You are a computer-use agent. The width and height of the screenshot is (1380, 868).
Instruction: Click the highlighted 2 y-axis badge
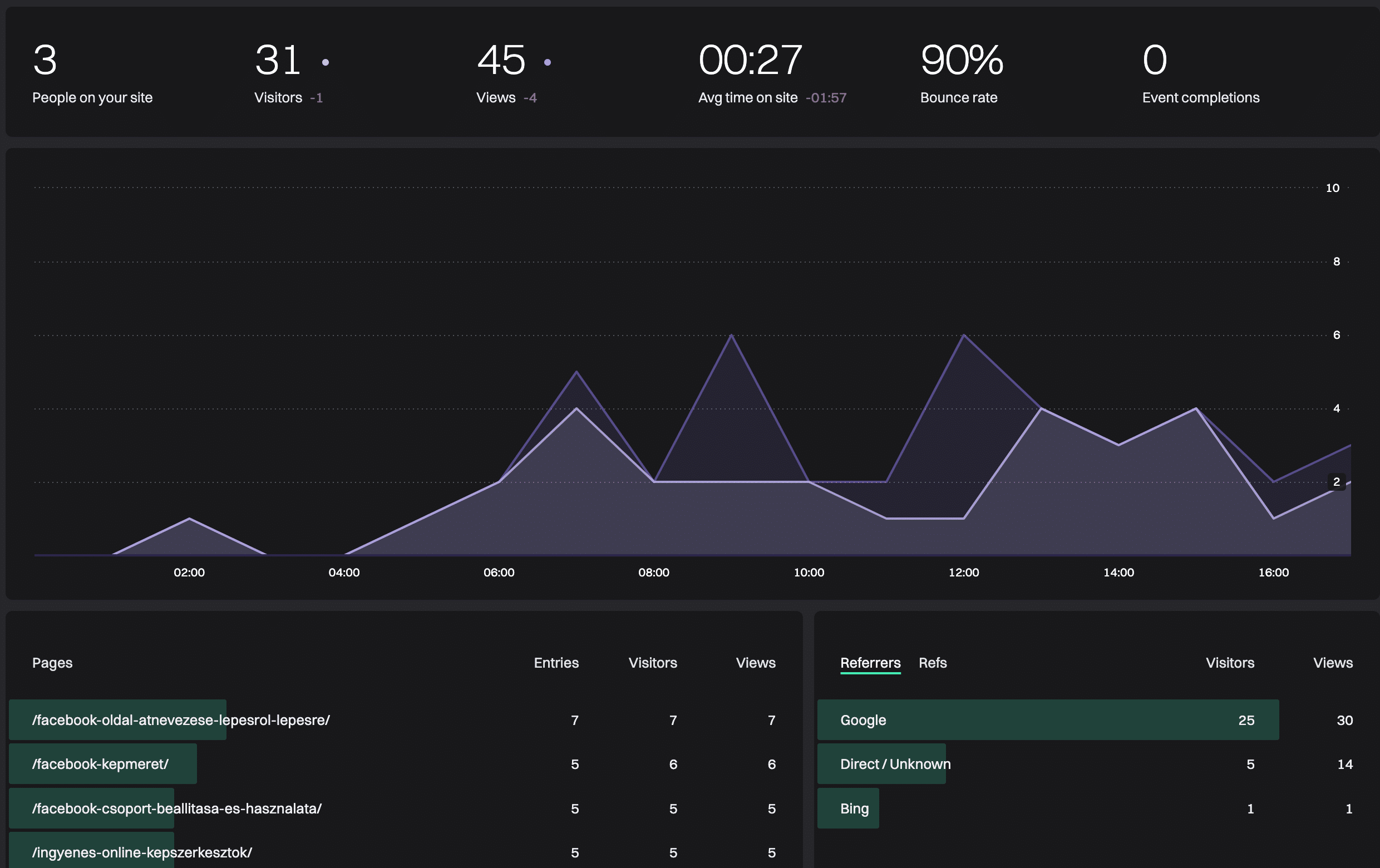coord(1337,482)
